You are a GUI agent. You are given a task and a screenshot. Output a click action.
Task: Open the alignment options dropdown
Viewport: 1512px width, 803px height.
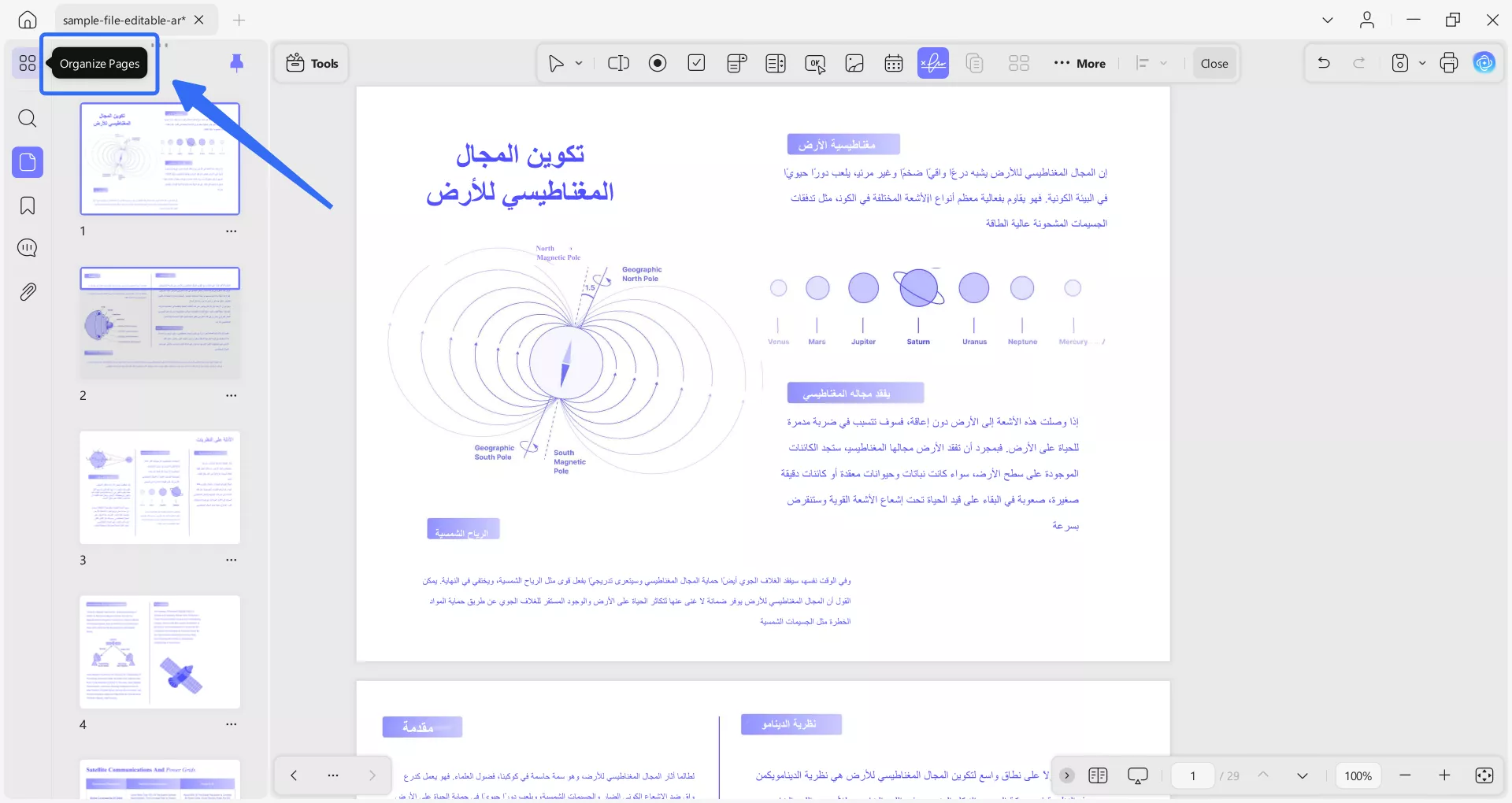[x=1165, y=63]
